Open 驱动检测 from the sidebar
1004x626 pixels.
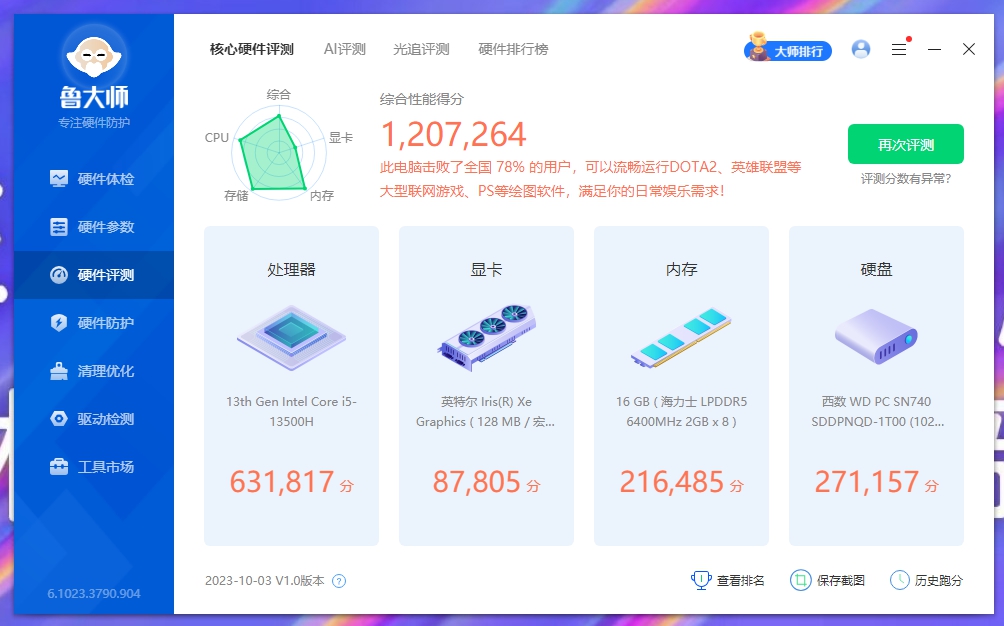pyautogui.click(x=59, y=419)
